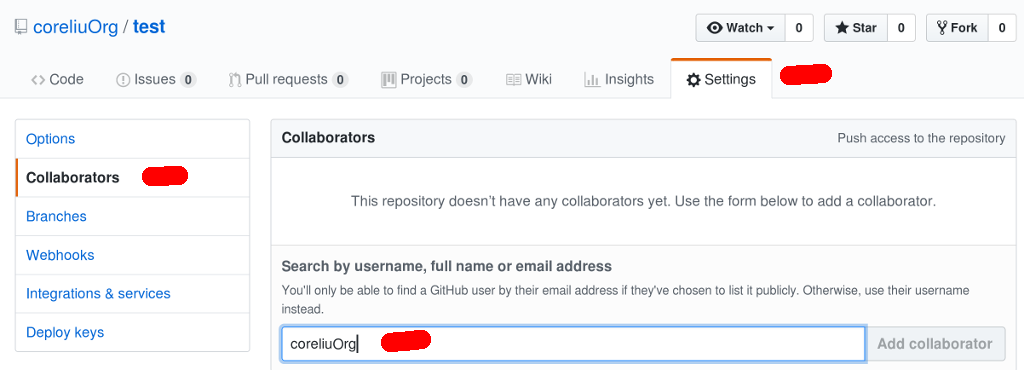
Task: Switch to the Issues tab
Action: pos(156,80)
